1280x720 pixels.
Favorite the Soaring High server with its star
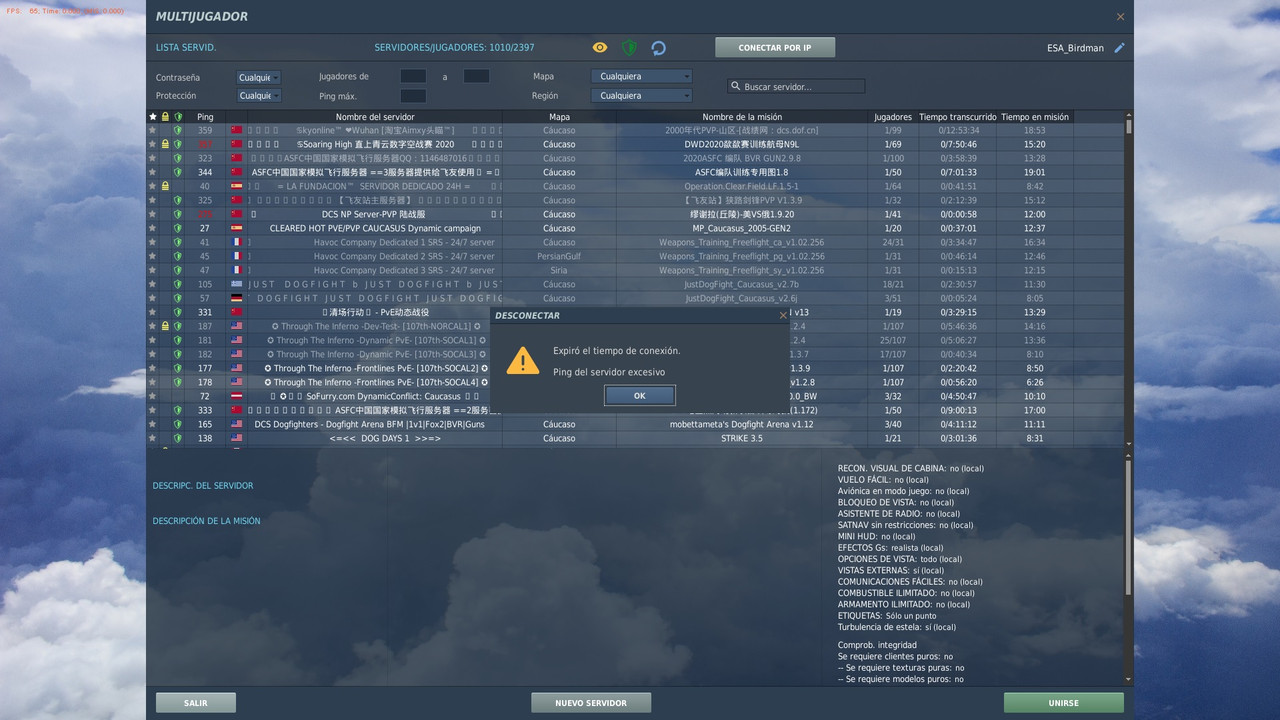coord(153,144)
